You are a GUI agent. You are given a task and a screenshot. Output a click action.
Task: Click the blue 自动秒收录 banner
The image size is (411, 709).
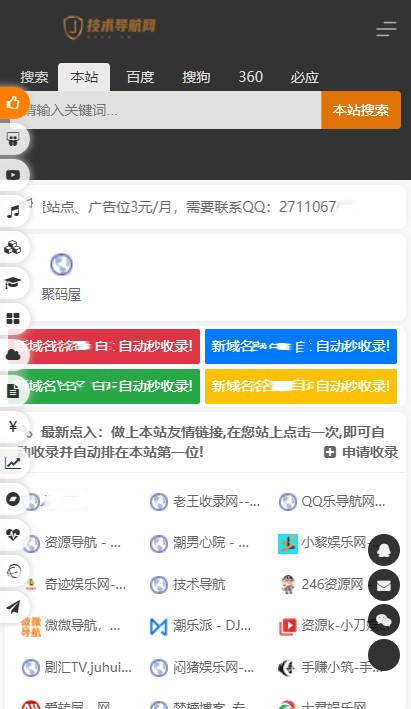click(x=301, y=346)
